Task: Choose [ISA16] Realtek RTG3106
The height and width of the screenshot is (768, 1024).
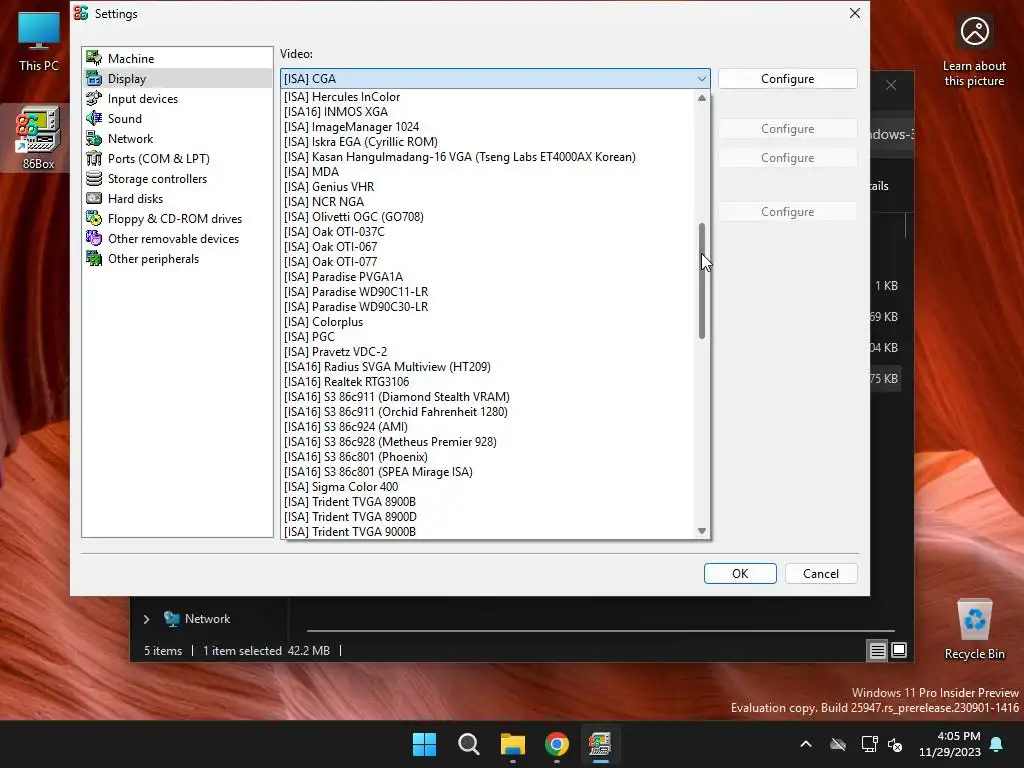Action: [488, 382]
